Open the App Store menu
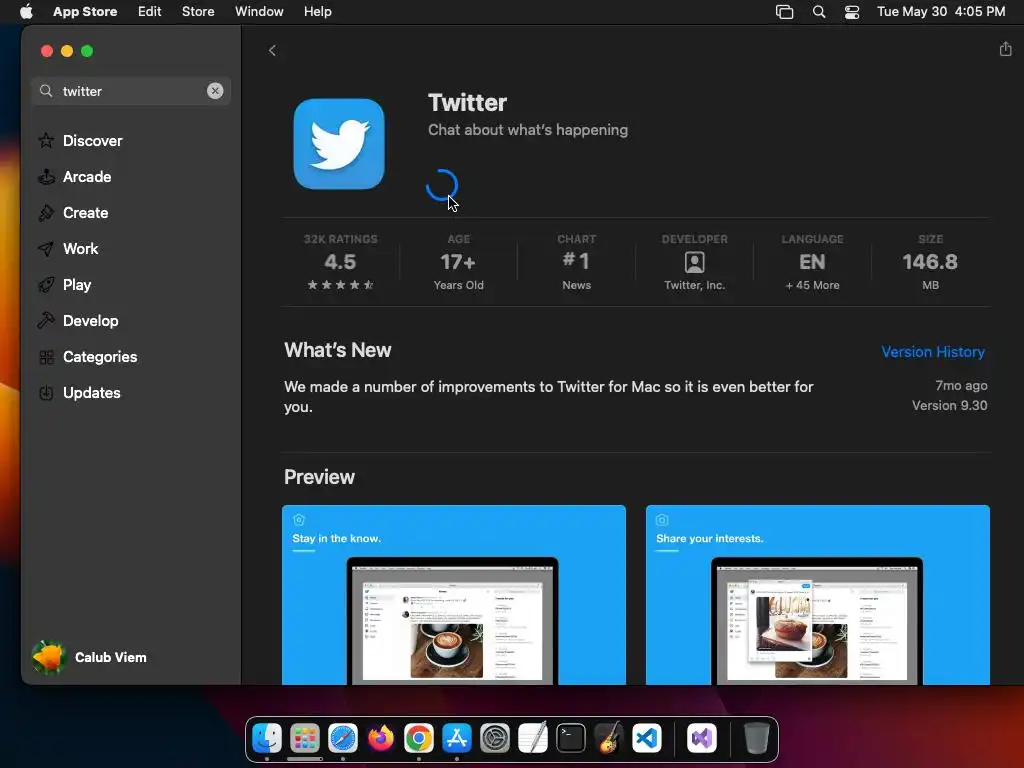1024x768 pixels. coord(85,12)
